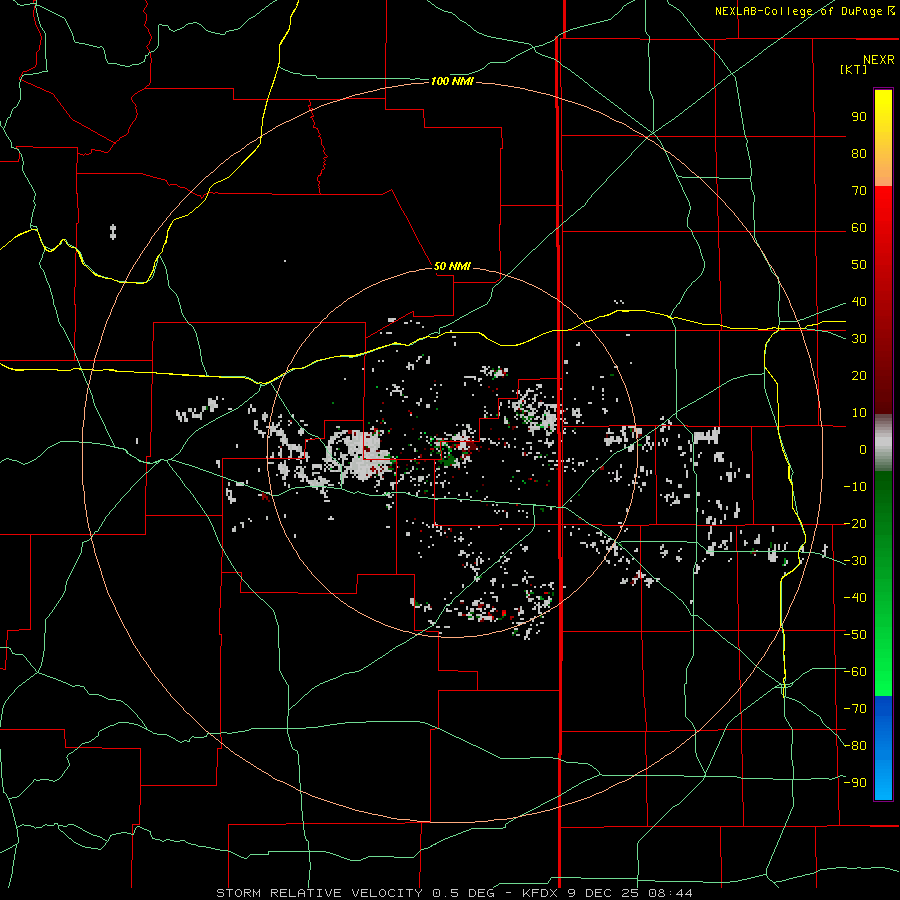Click the KFDX radar site identifier

(x=542, y=893)
